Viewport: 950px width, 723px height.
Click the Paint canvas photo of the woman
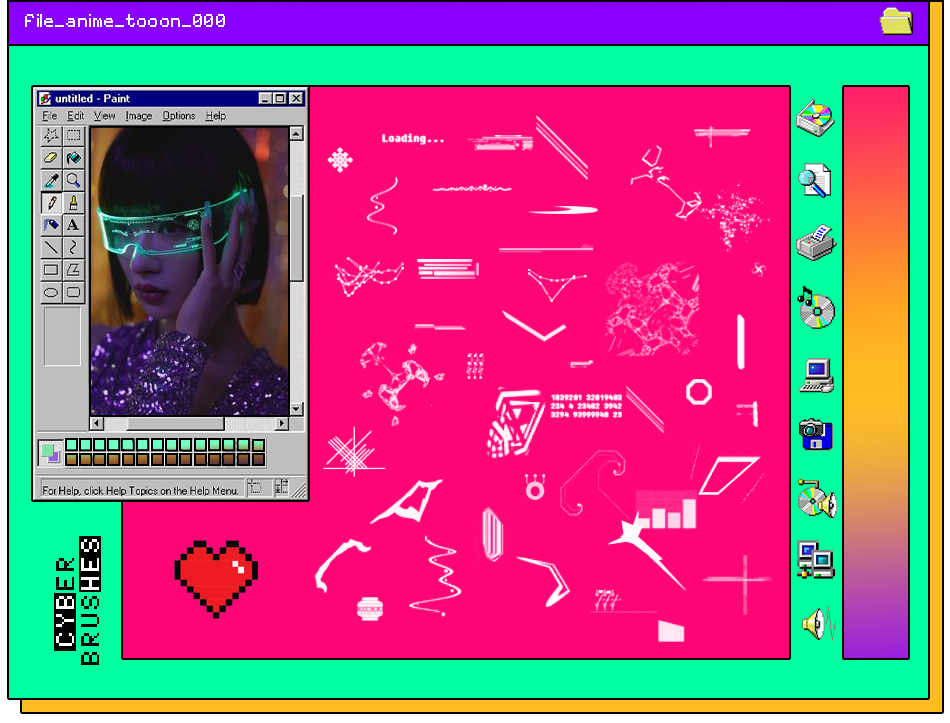(190, 271)
